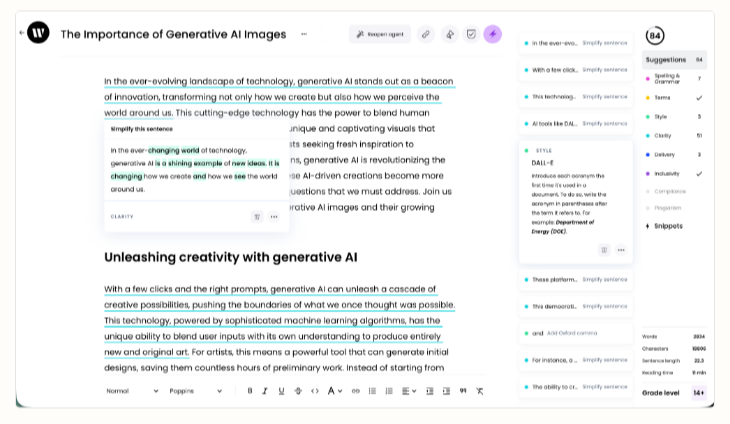Click the Reopen agent button

pos(380,34)
